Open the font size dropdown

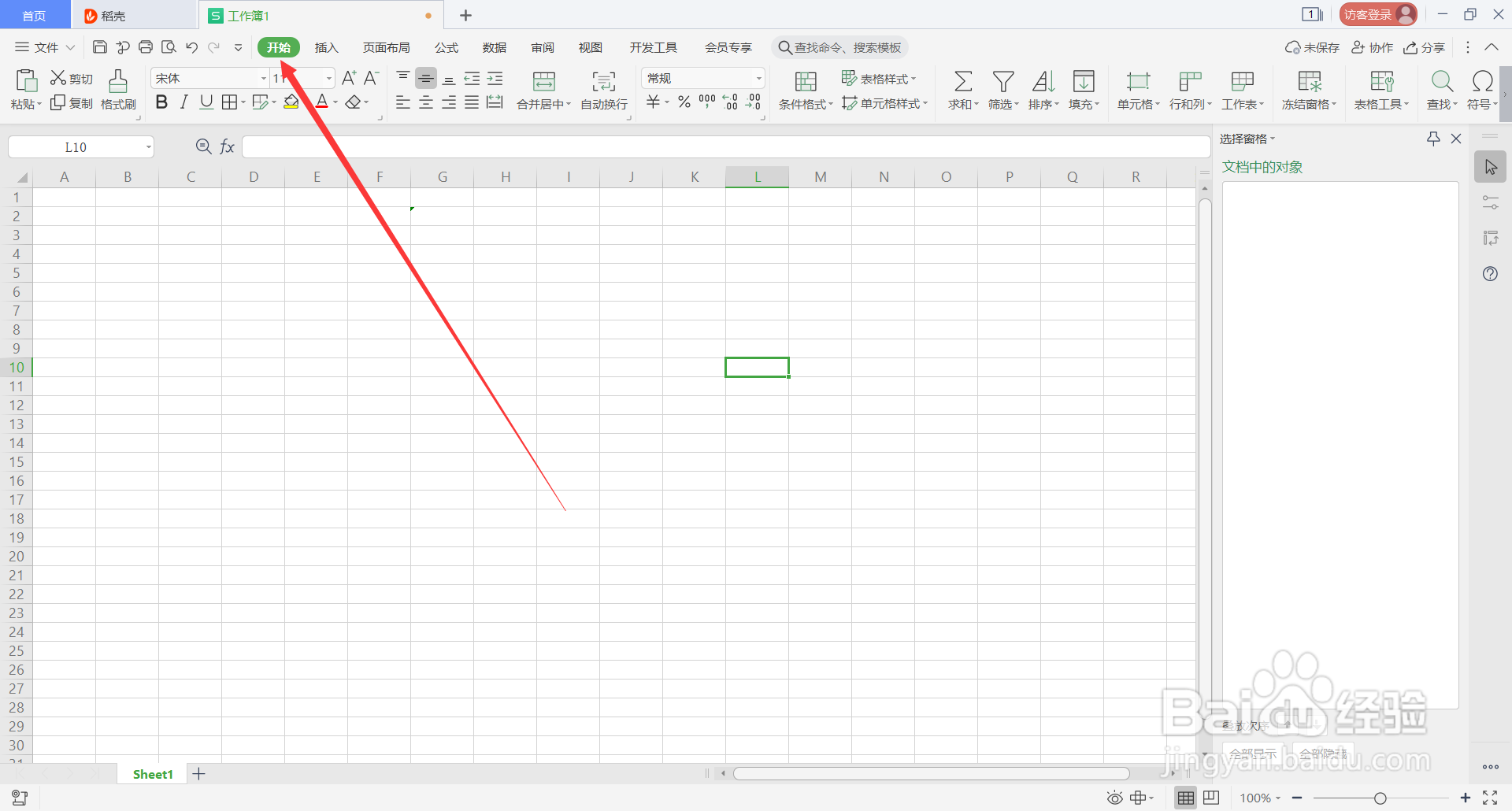click(329, 78)
